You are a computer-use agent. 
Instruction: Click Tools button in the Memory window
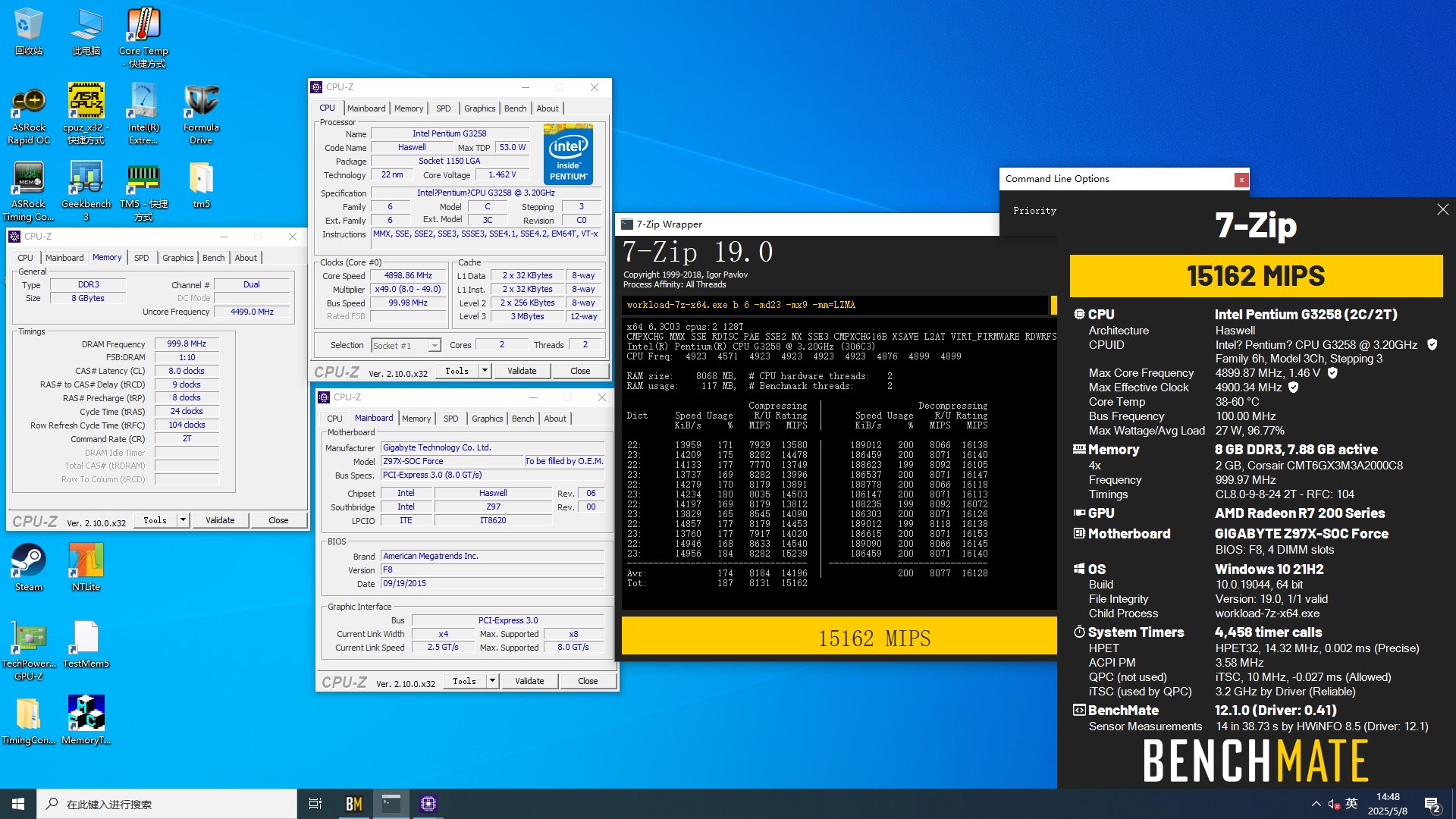coord(155,520)
